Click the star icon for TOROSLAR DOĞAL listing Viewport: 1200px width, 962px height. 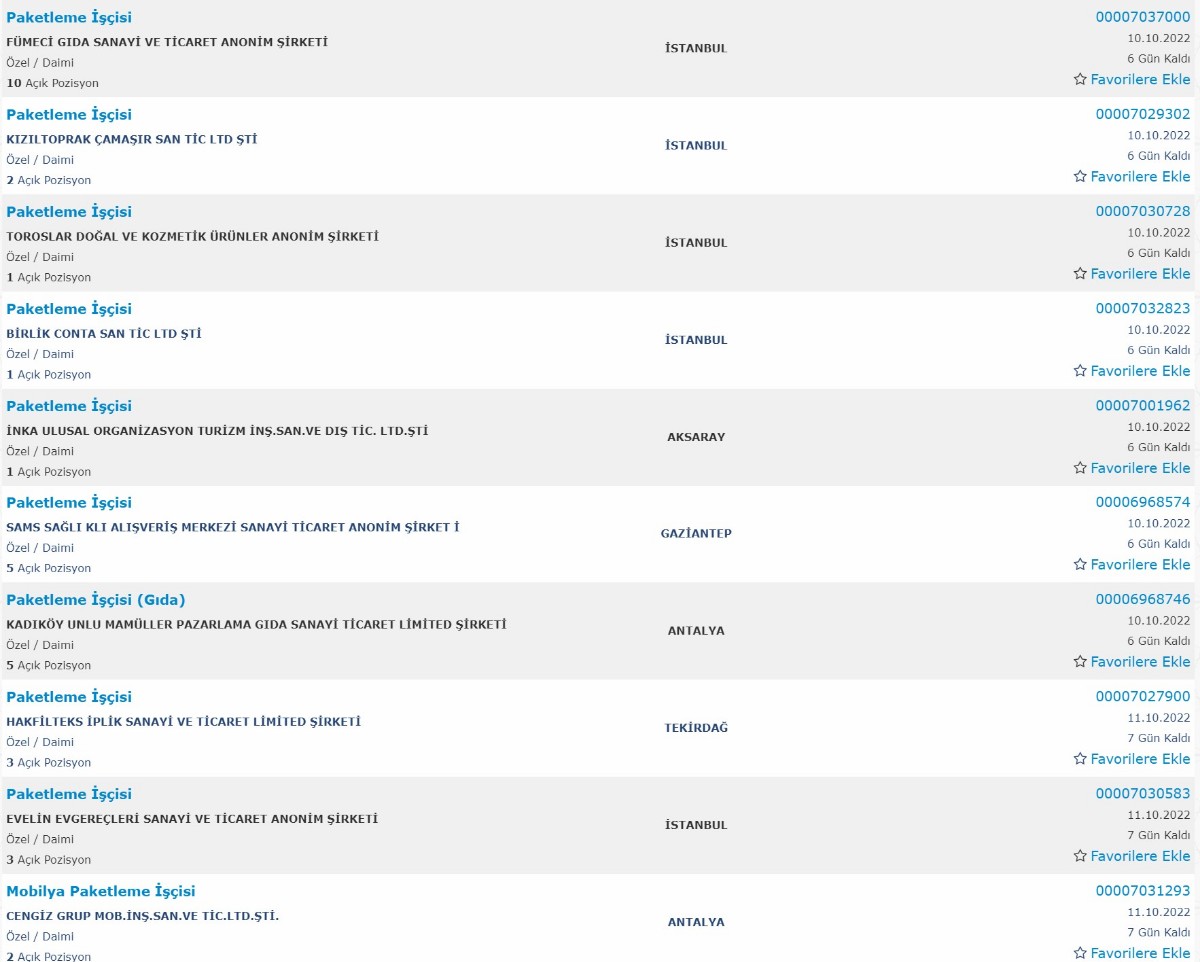[1080, 273]
